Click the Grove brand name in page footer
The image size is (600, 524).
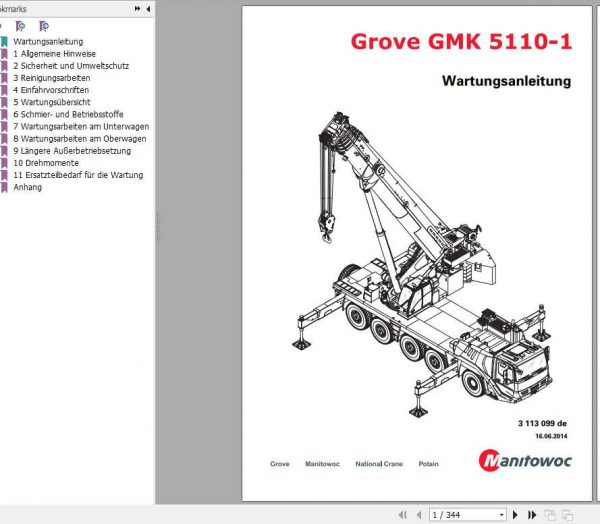(x=280, y=464)
